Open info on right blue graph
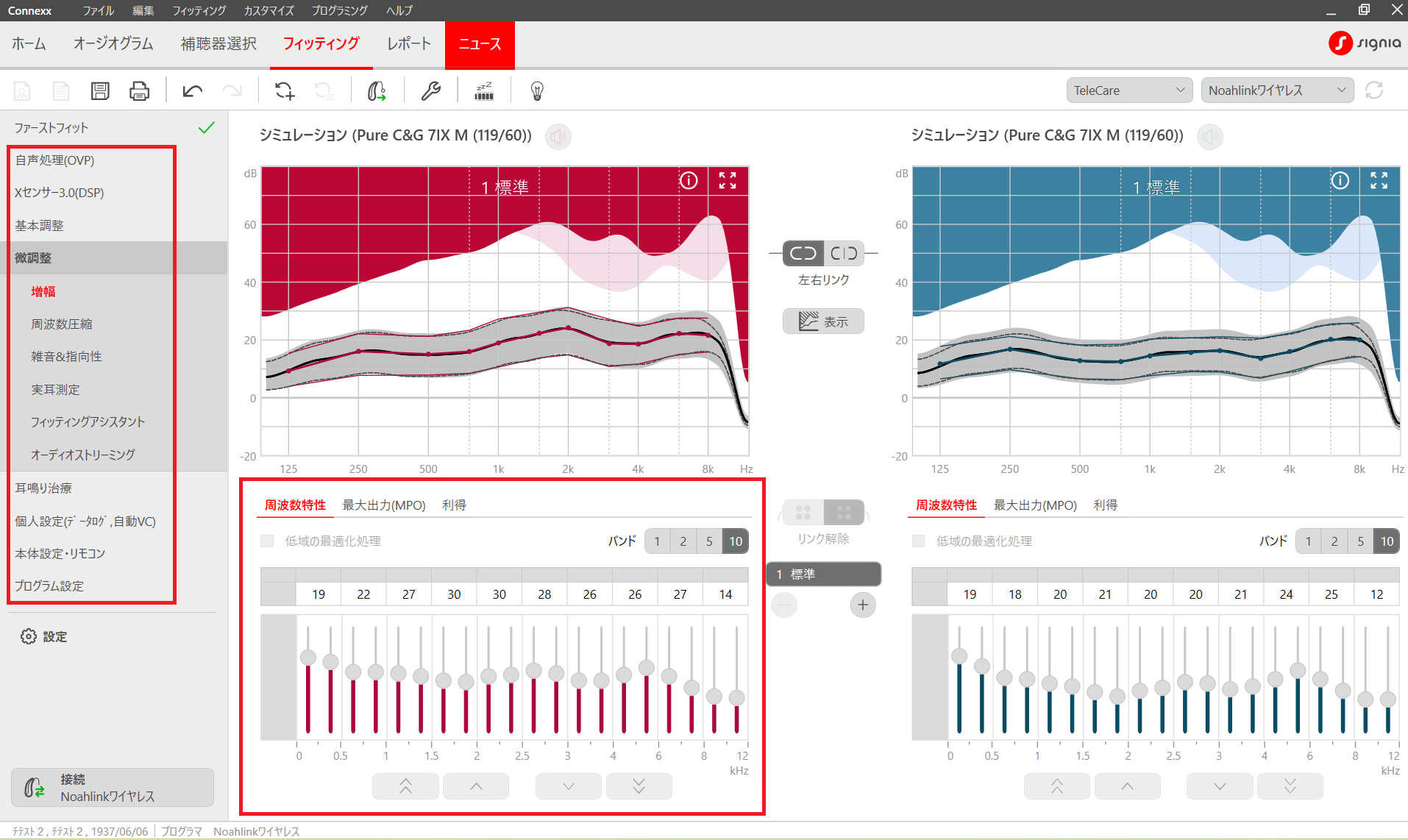 (1340, 180)
